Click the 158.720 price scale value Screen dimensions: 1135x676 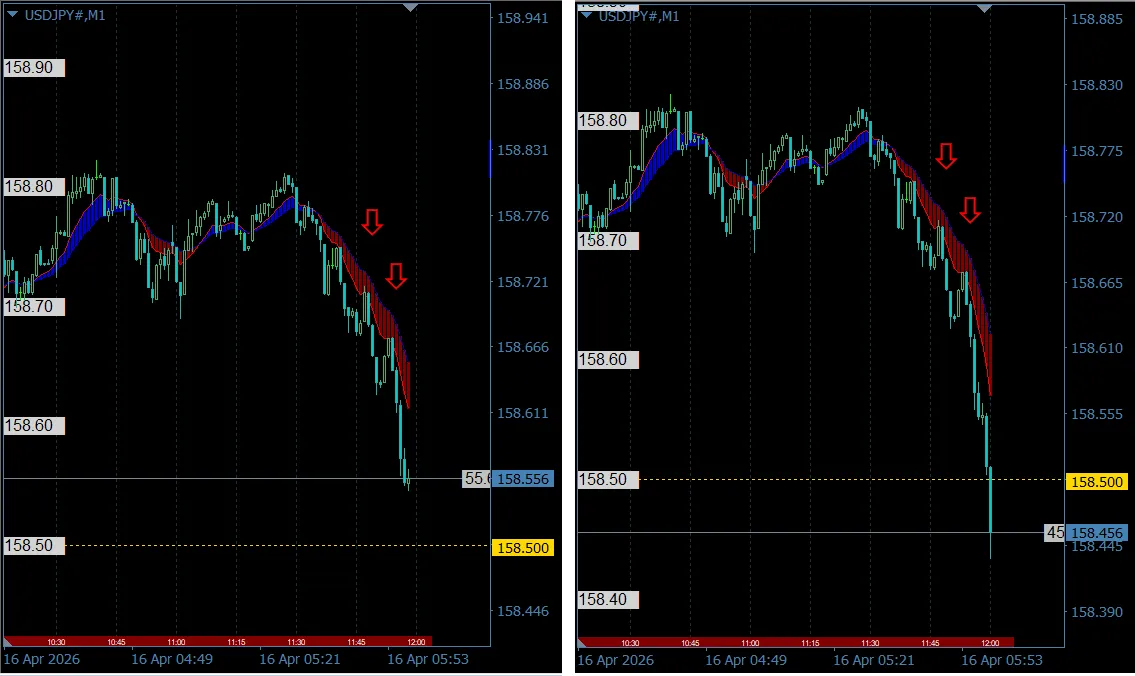pyautogui.click(x=1097, y=217)
